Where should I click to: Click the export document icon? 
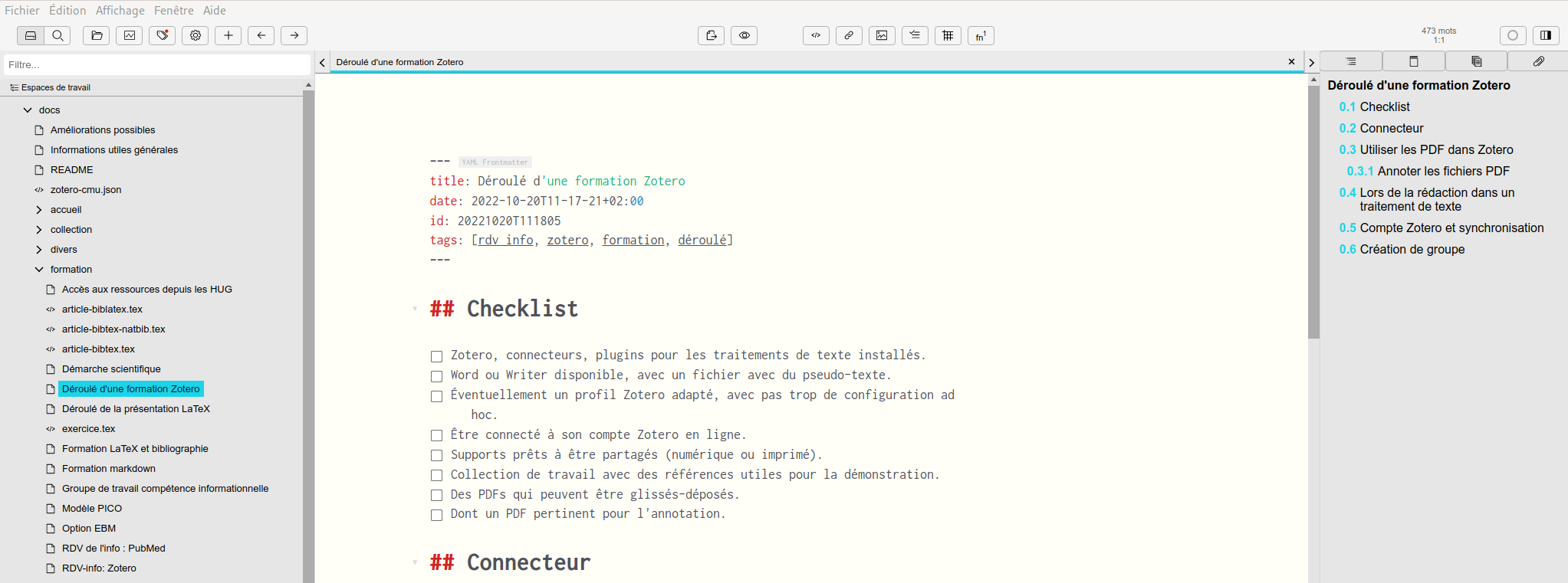pyautogui.click(x=712, y=35)
